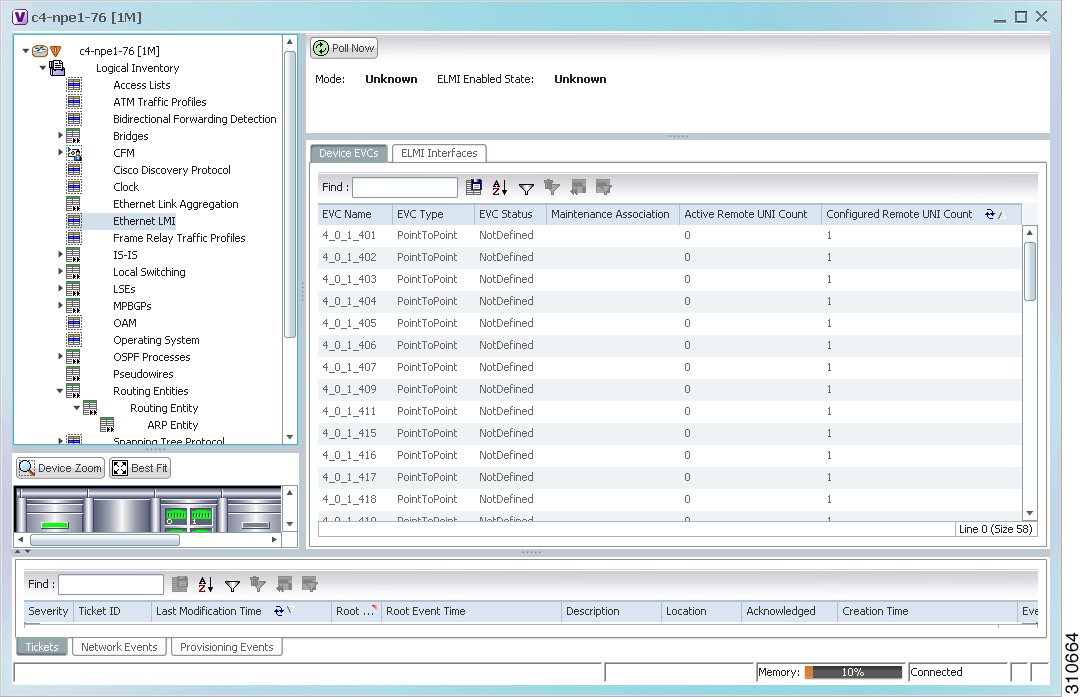Sort the Device EVCs table values
Screen dimensions: 1083x697
[499, 187]
